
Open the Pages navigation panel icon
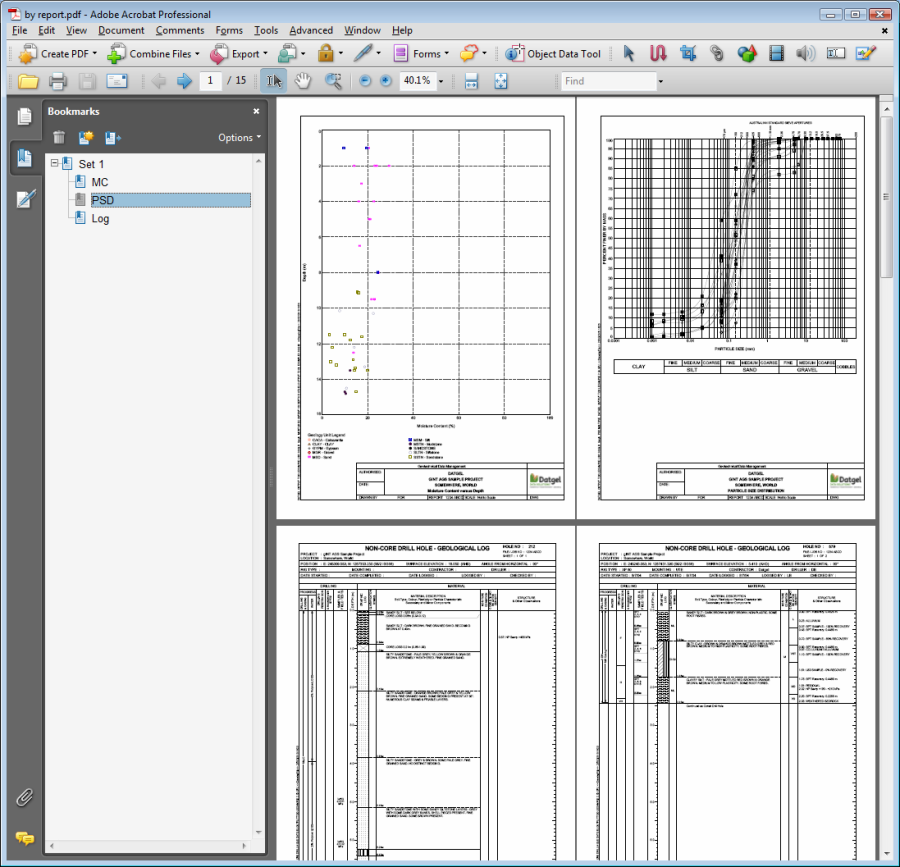tap(24, 117)
